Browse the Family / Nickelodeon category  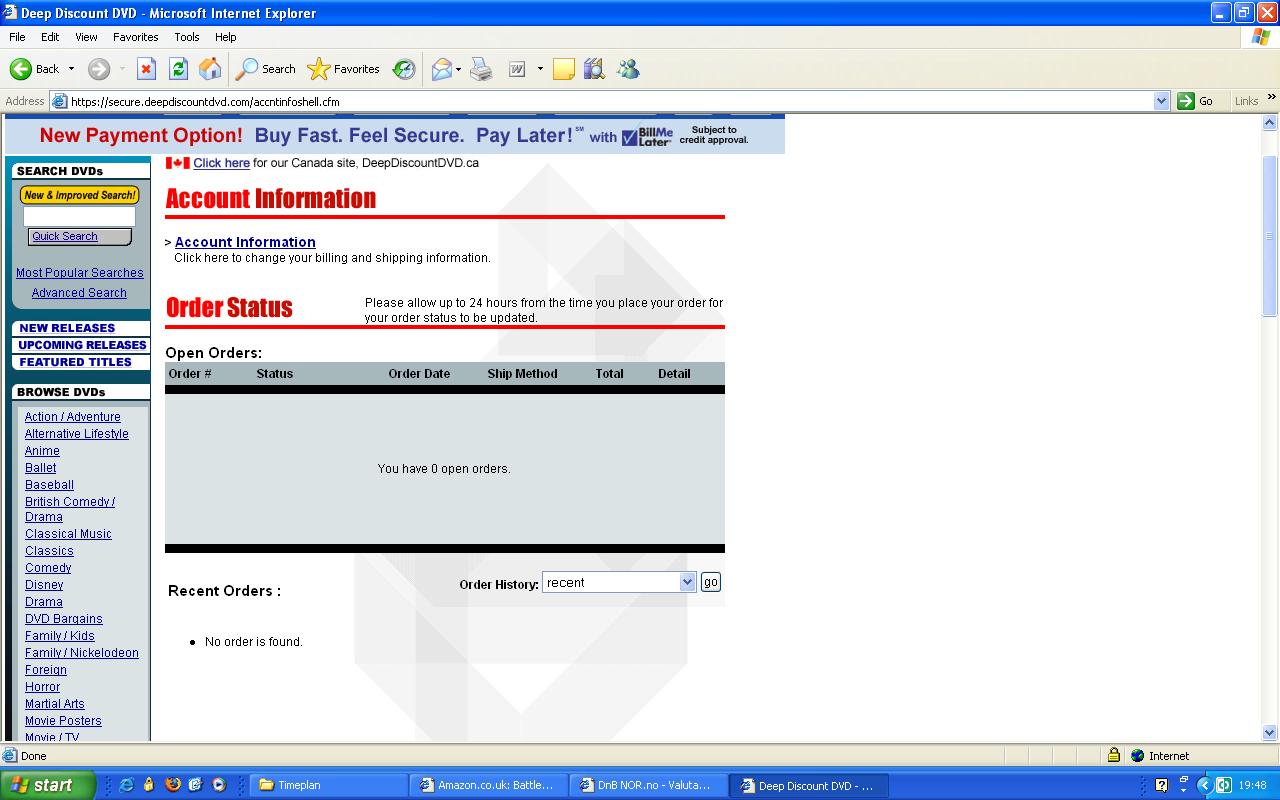(82, 653)
